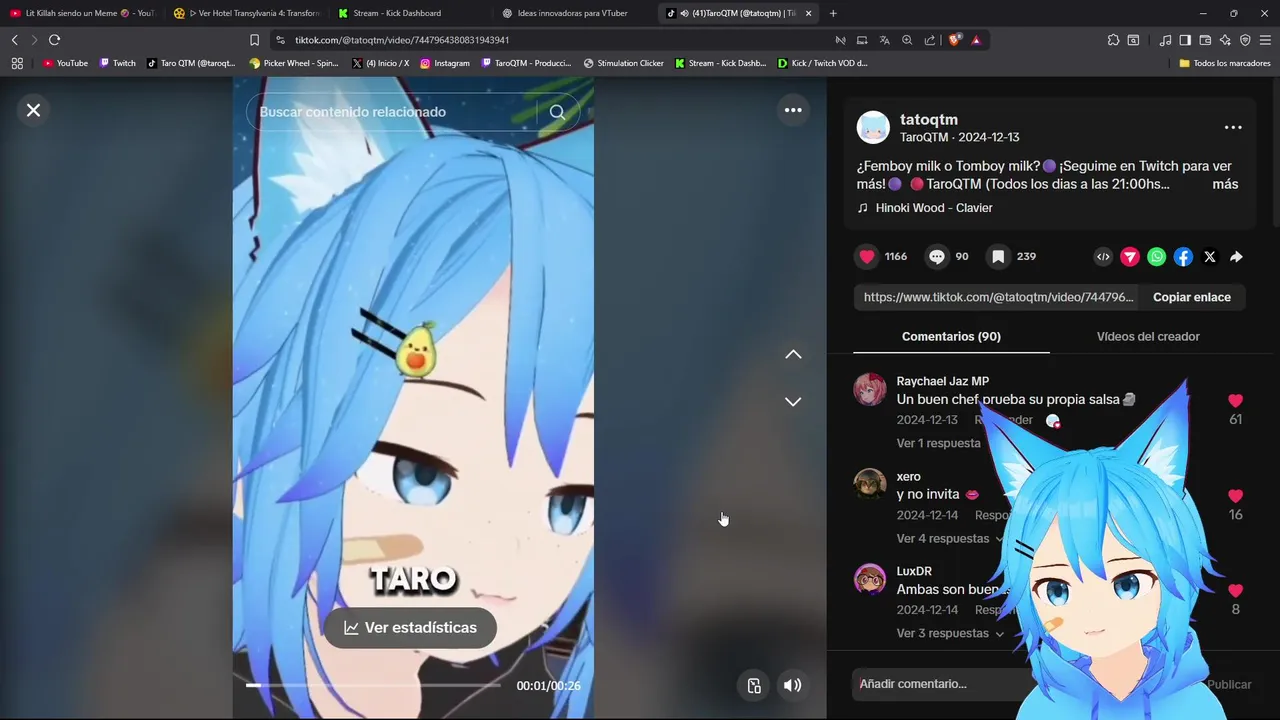Open the creator's three-dot options menu
The image size is (1280, 720).
coord(1233,127)
